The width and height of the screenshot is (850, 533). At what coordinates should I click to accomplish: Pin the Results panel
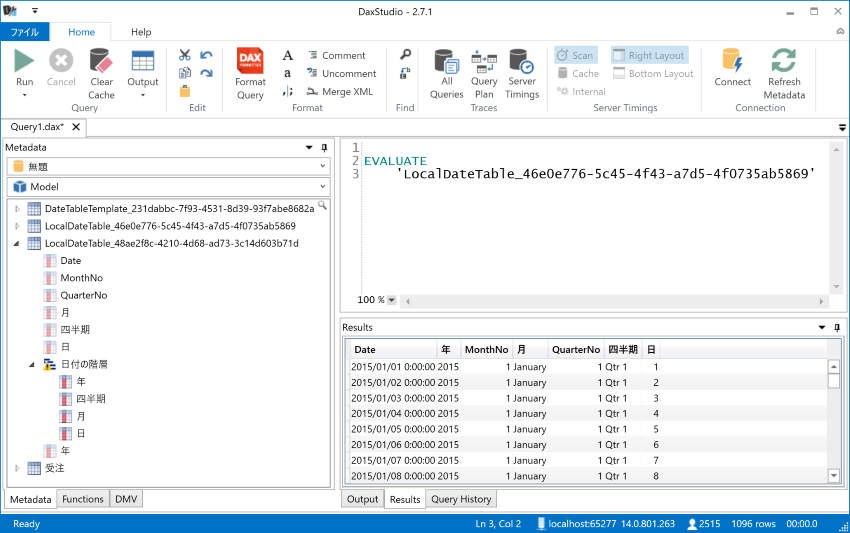pos(837,327)
